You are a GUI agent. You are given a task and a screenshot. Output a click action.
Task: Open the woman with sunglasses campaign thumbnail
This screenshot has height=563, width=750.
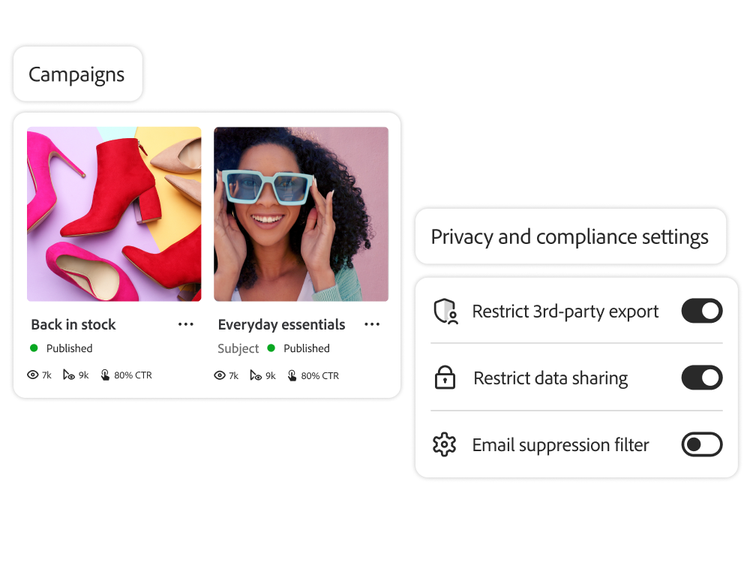coord(301,214)
